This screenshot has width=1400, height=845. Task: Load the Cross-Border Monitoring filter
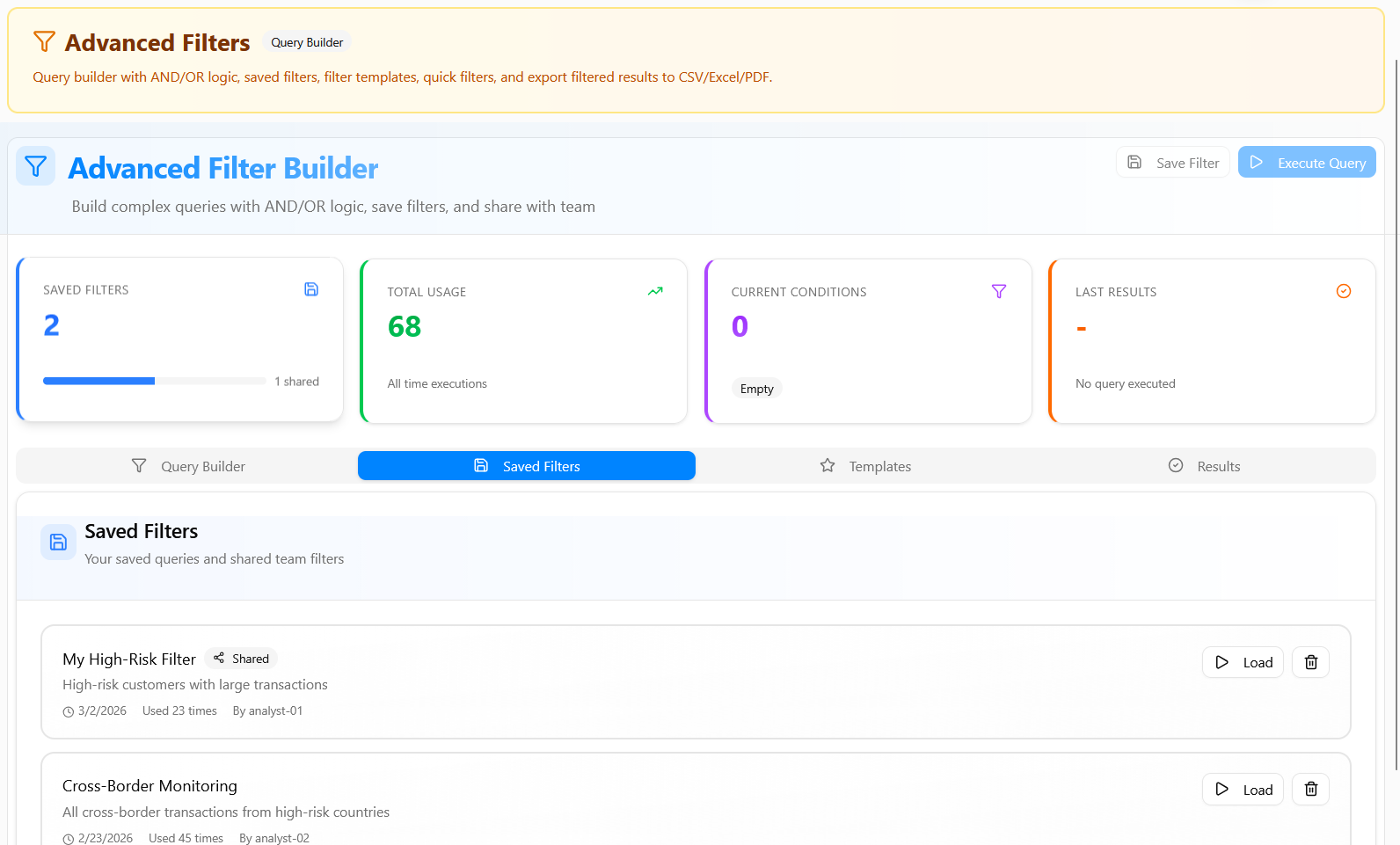tap(1243, 790)
